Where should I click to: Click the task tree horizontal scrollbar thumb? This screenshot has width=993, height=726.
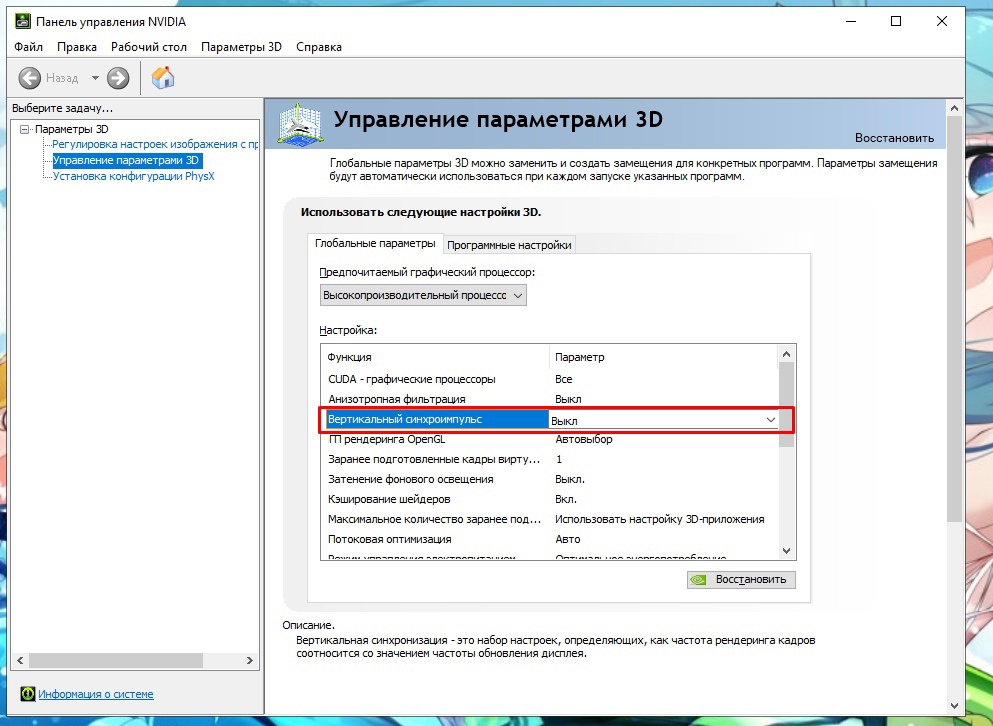point(115,660)
